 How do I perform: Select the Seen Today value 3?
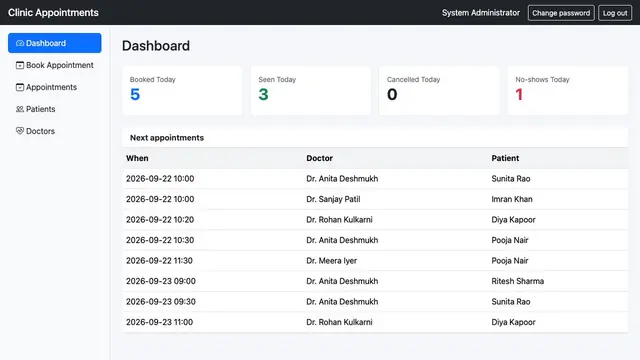(264, 95)
